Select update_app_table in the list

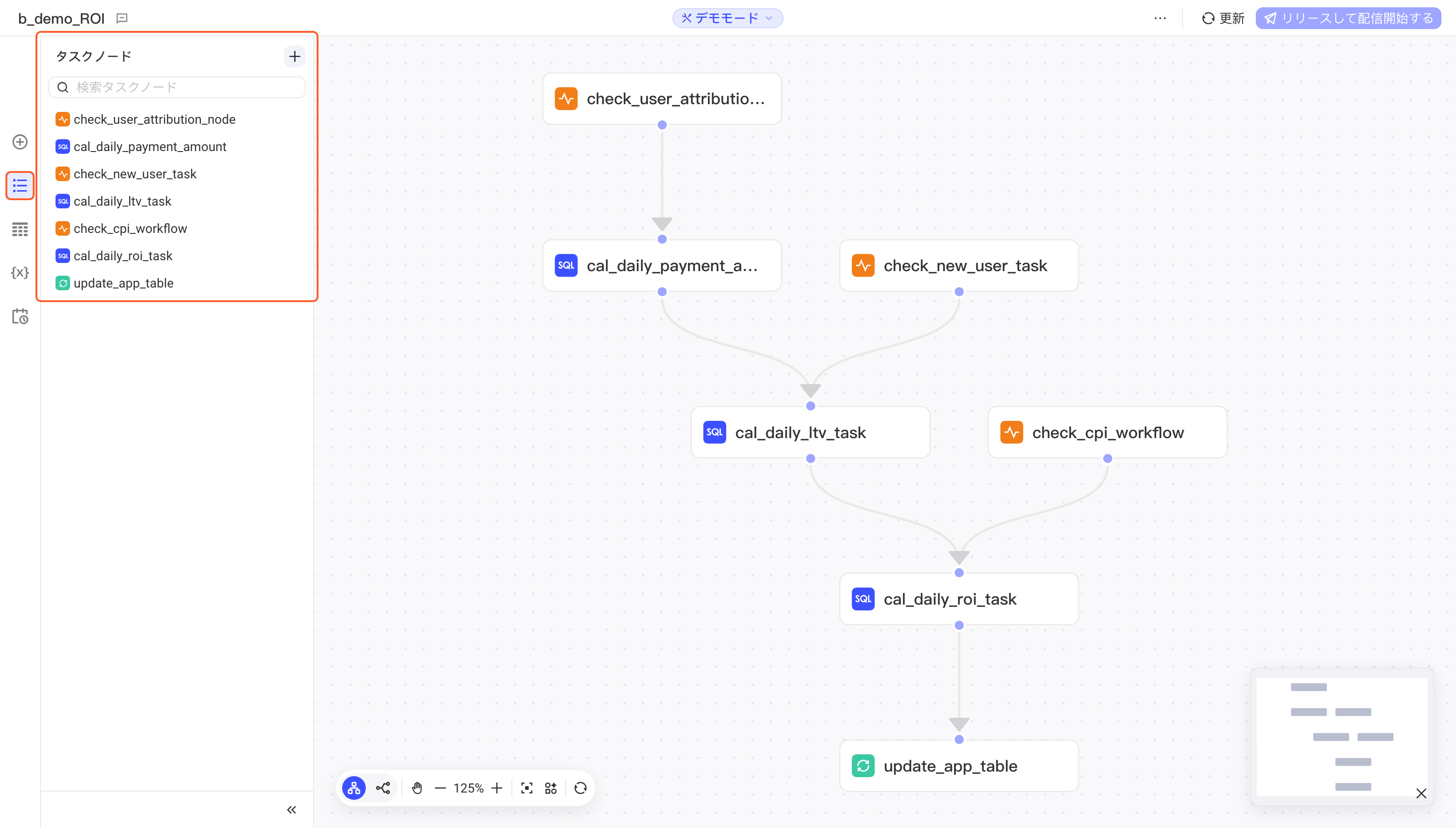point(177,283)
